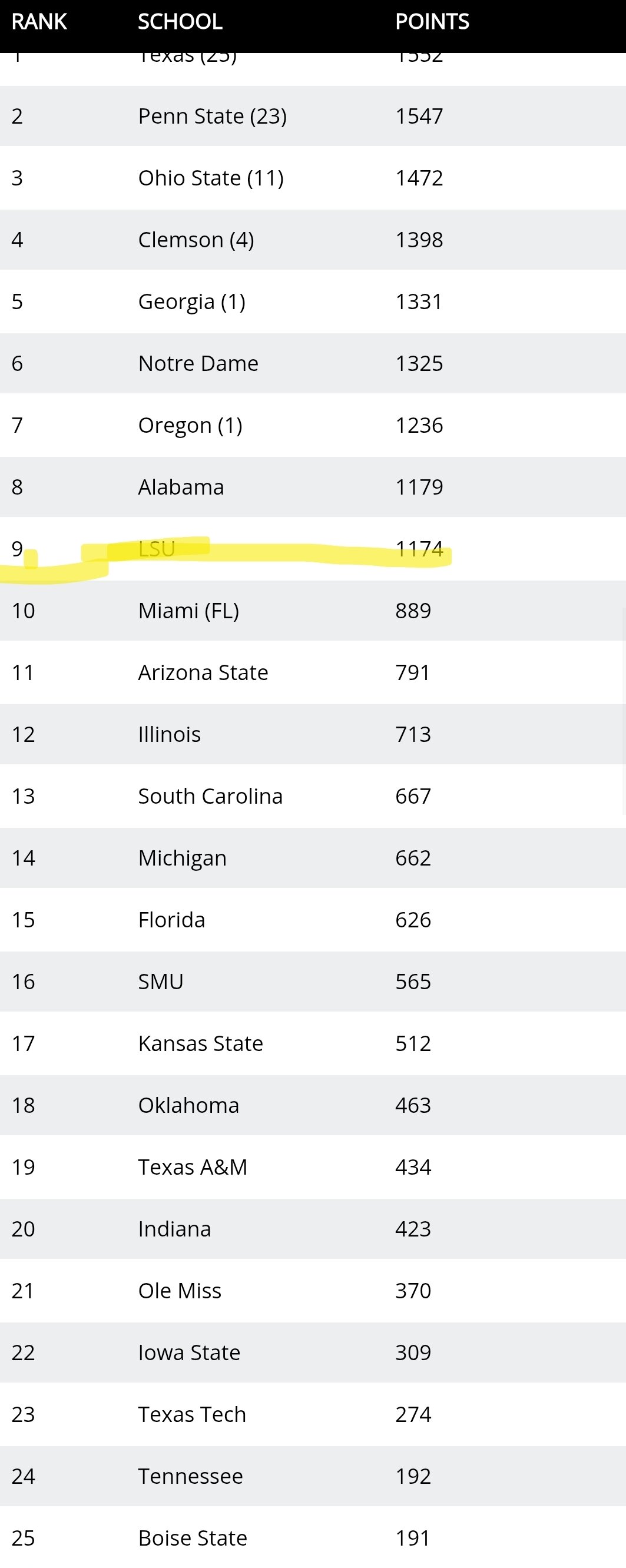Screen dimensions: 626x1568
Task: Click the SCHOOL column header
Action: click(x=180, y=22)
